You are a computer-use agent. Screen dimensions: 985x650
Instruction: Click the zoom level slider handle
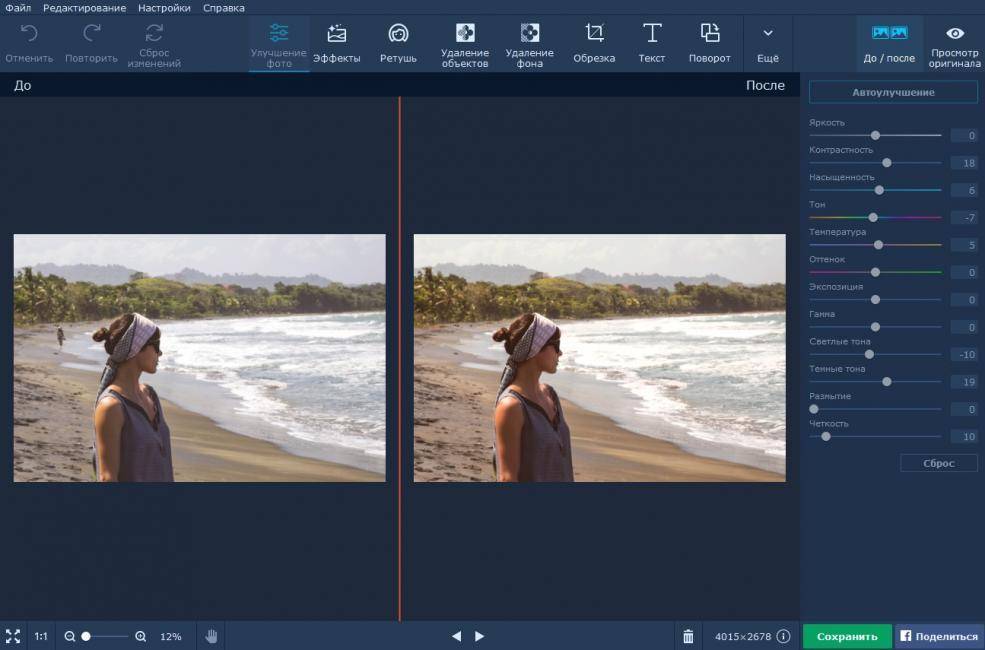(x=86, y=636)
